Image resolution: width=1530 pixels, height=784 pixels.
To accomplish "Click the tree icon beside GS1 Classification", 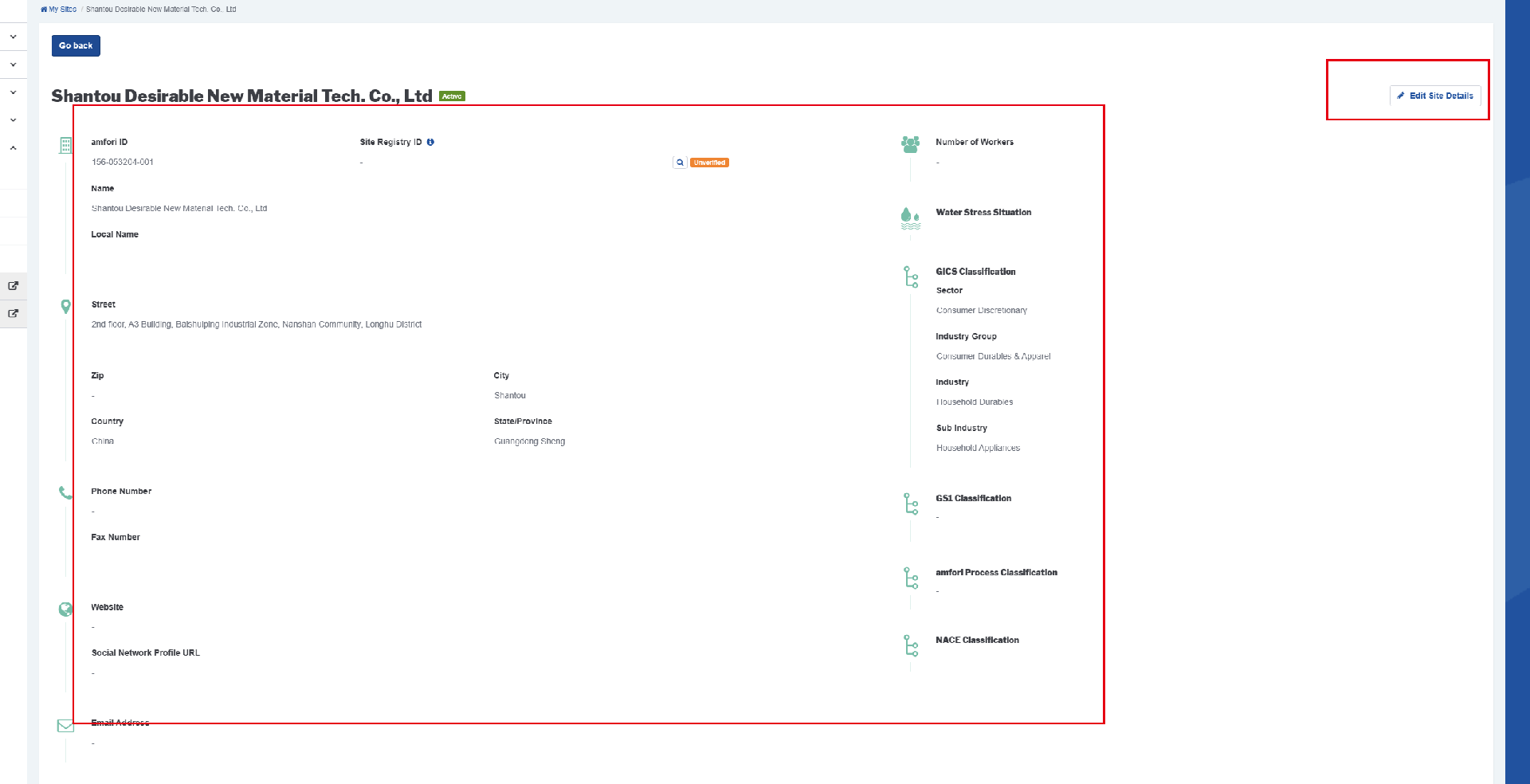I will click(x=911, y=504).
